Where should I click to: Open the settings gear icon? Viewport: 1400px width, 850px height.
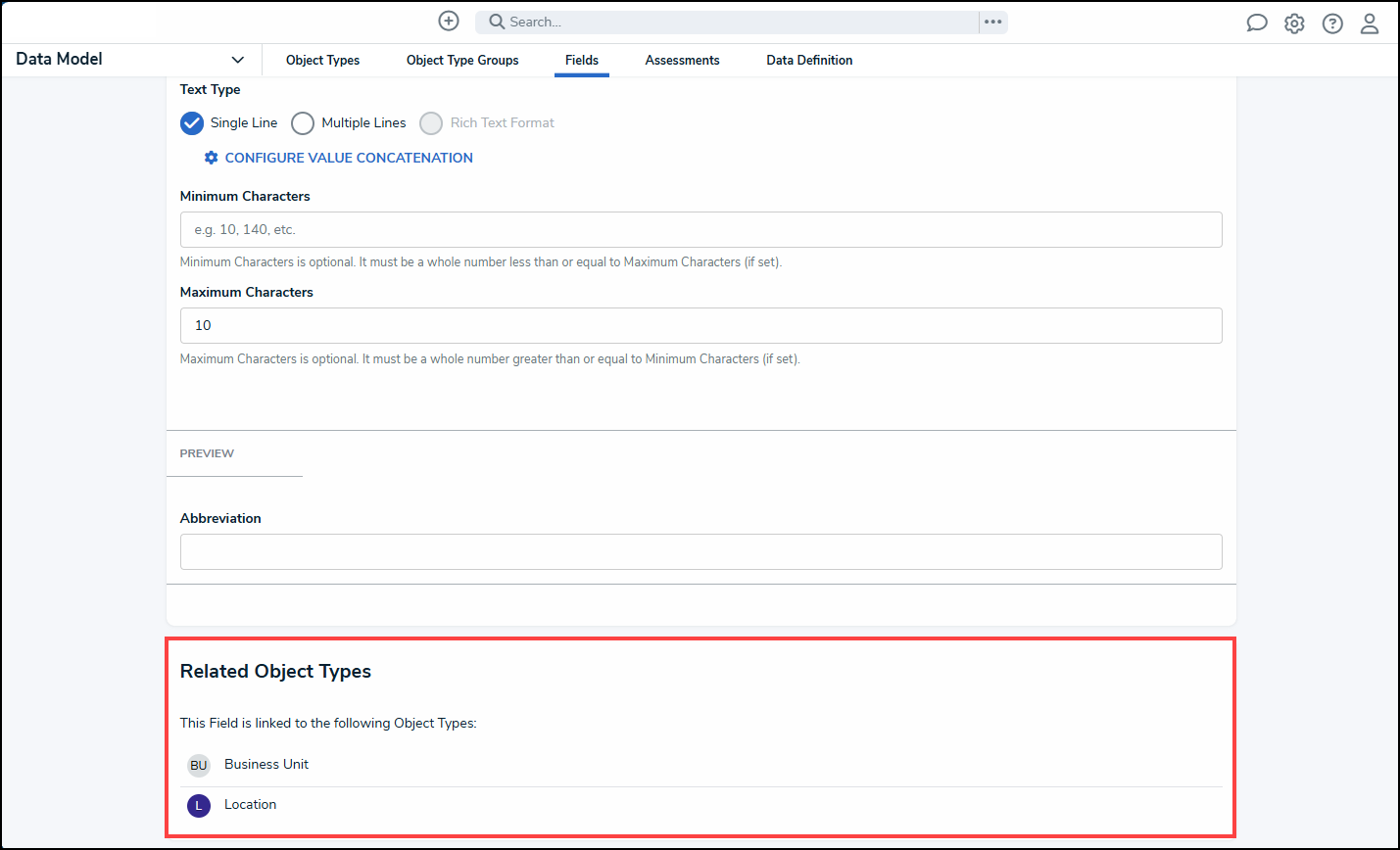click(1294, 23)
